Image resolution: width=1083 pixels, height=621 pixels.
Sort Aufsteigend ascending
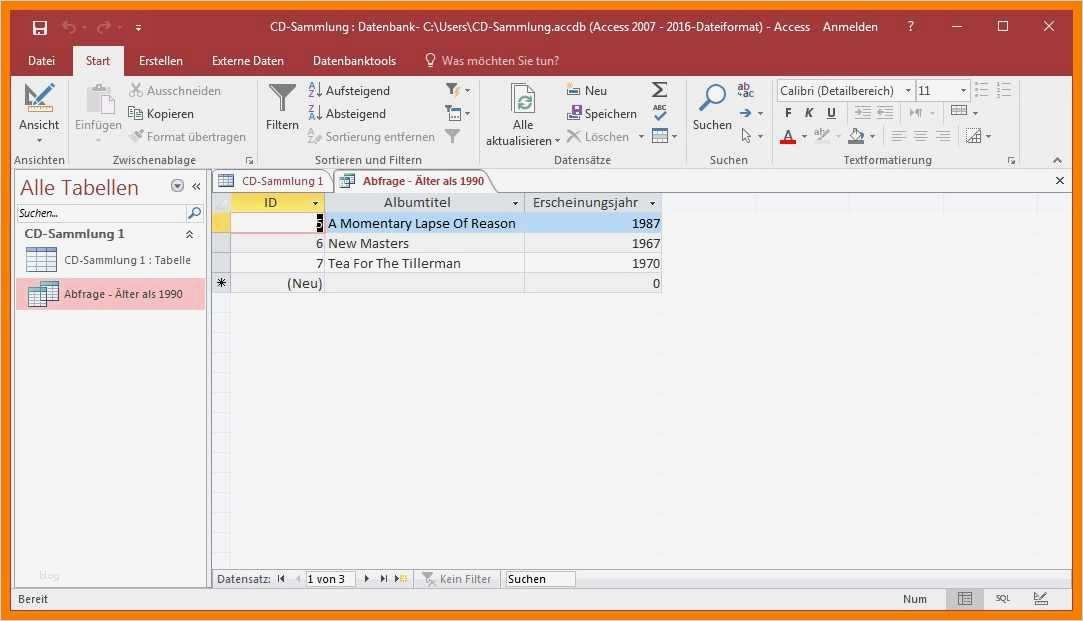point(349,90)
